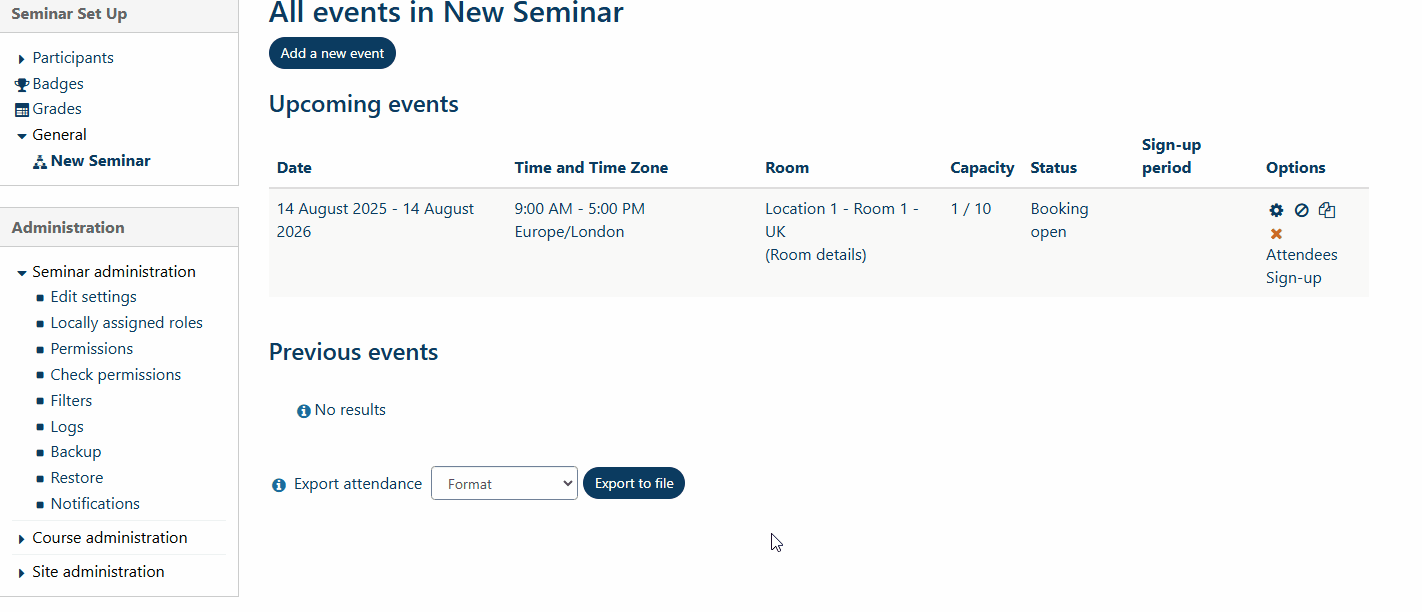Expand Site administration
Screen dimensions: 1422x612
pos(22,573)
